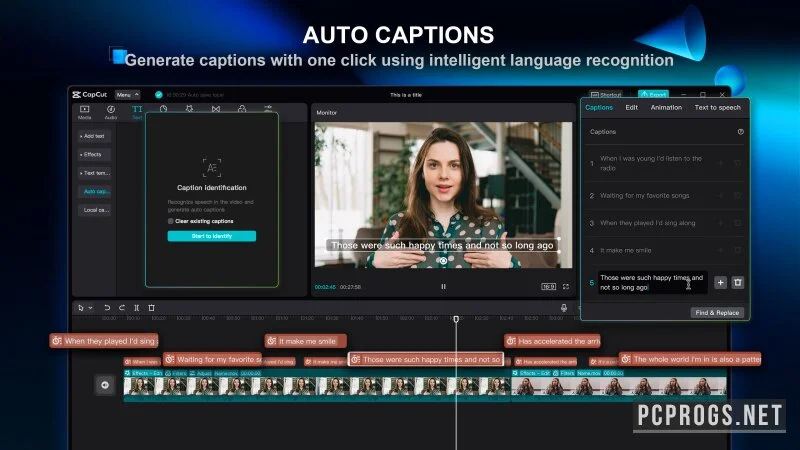Expand the Text templates section
The image size is (800, 450).
(94, 173)
